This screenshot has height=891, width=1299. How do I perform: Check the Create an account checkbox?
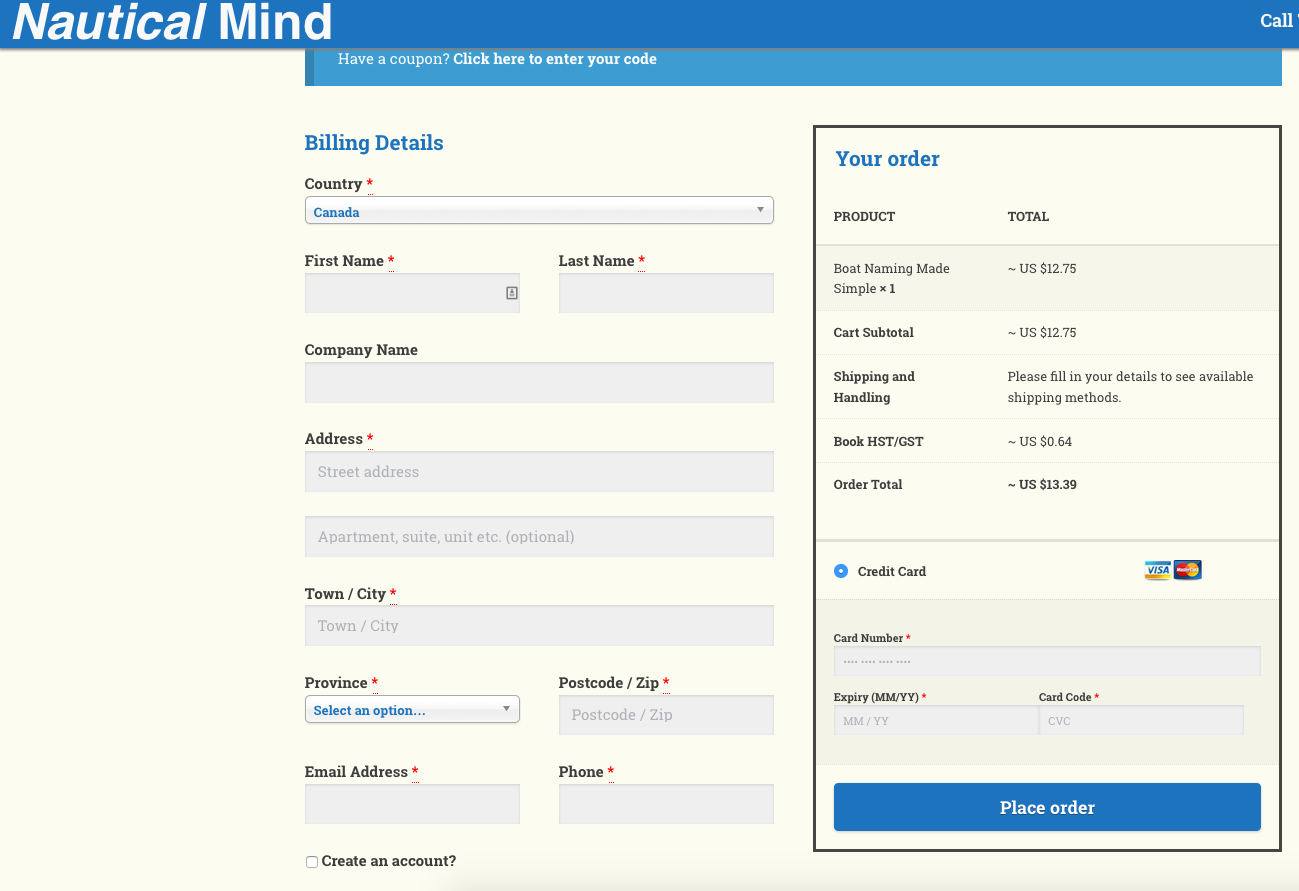click(312, 862)
